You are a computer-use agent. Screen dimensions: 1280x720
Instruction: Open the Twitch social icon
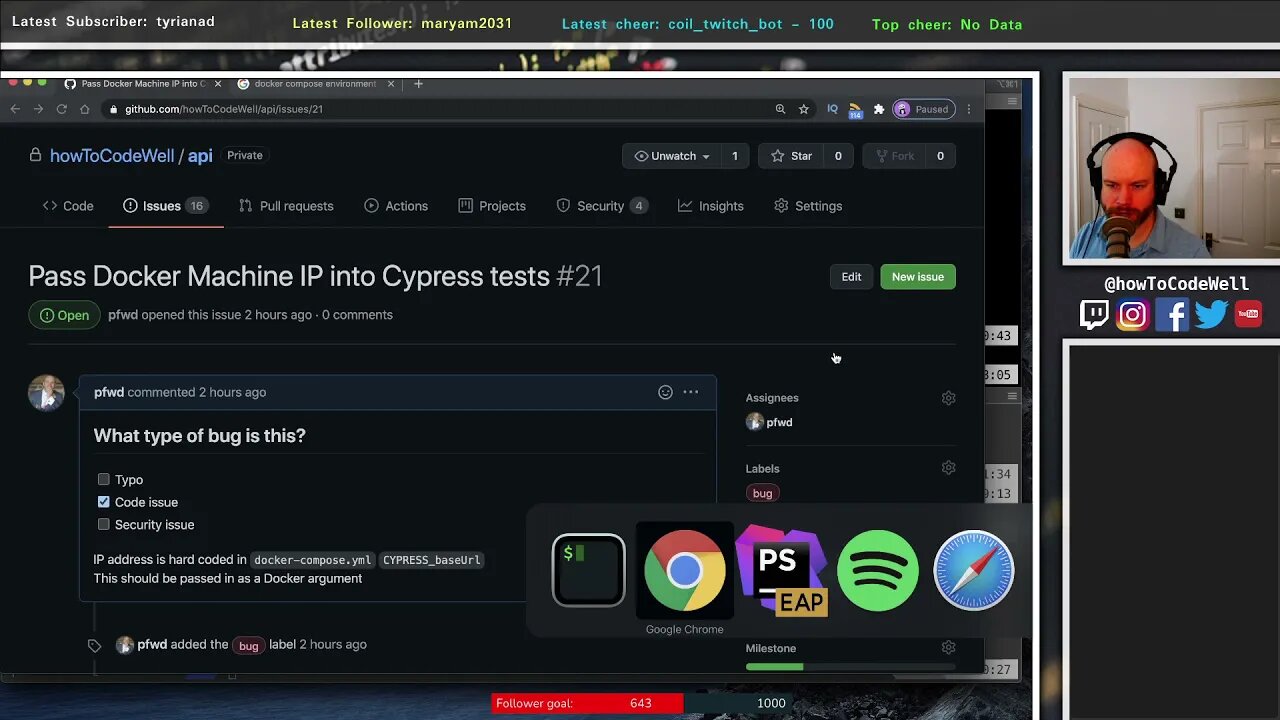pos(1095,315)
